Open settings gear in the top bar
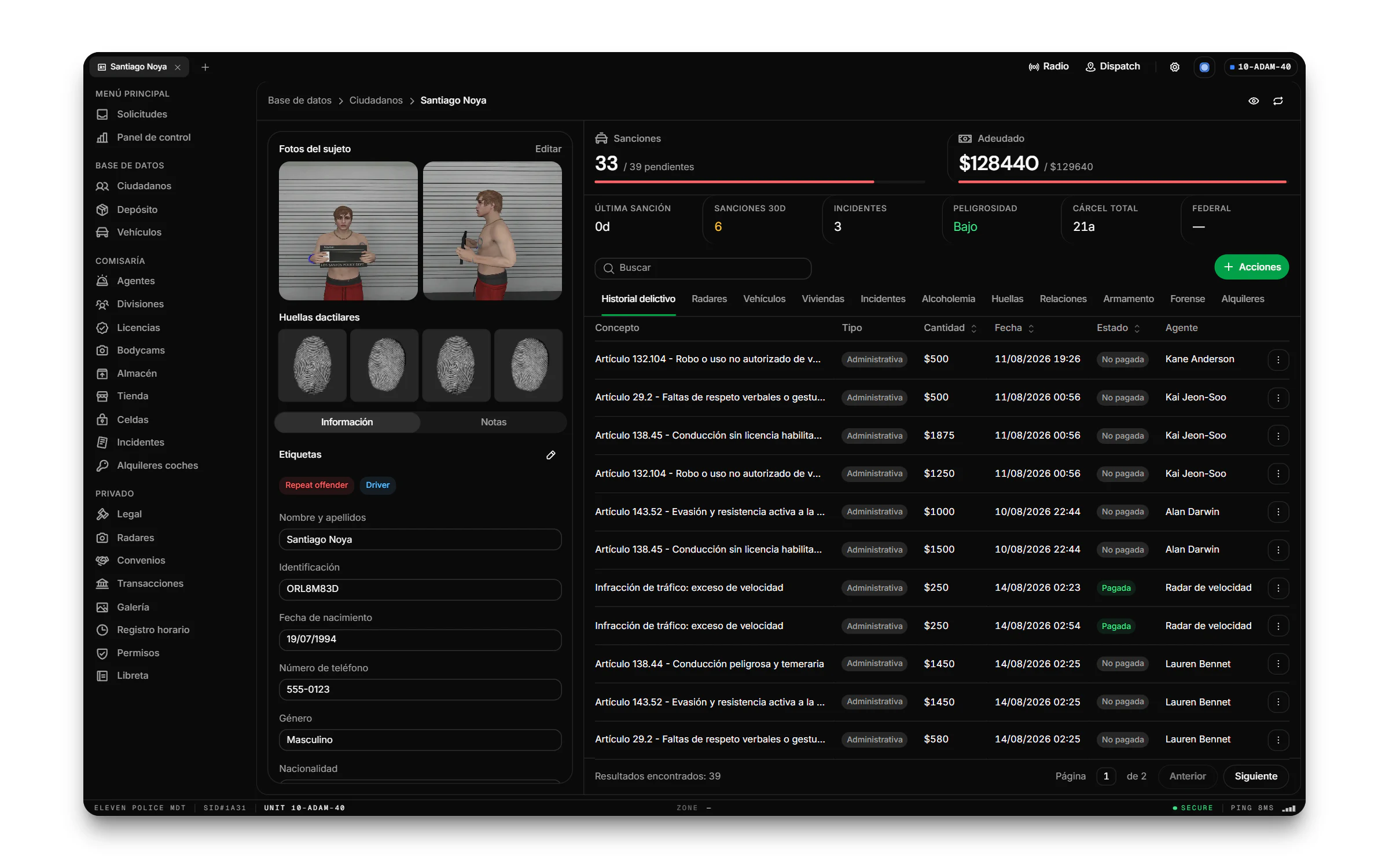This screenshot has width=1389, height=868. (1174, 67)
